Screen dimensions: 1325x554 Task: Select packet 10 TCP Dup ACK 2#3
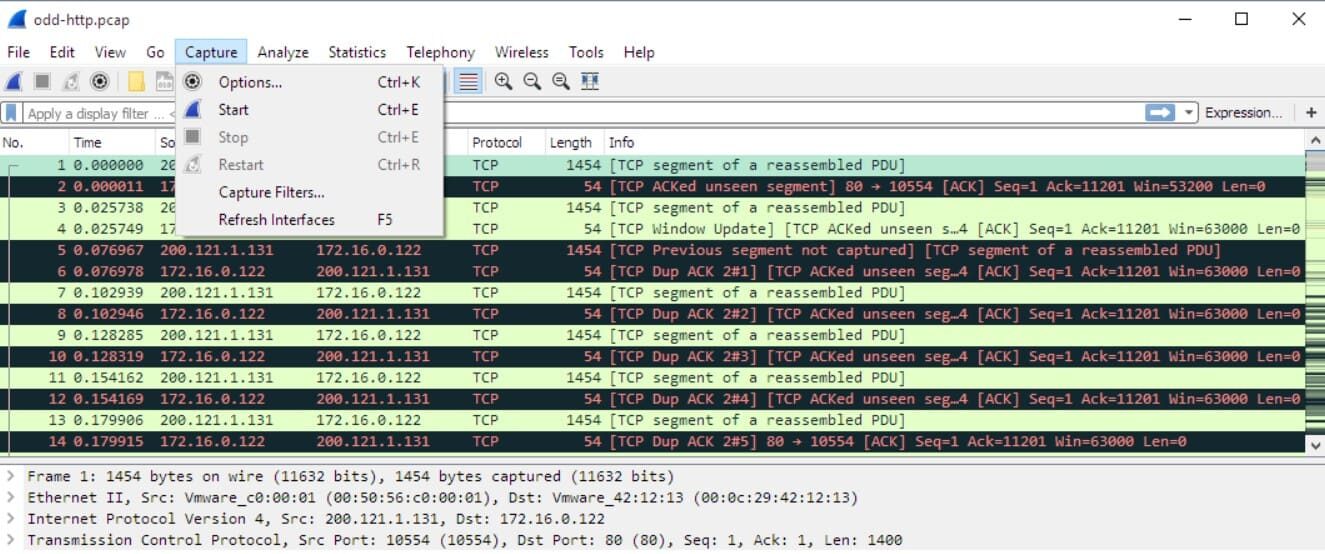(x=653, y=356)
